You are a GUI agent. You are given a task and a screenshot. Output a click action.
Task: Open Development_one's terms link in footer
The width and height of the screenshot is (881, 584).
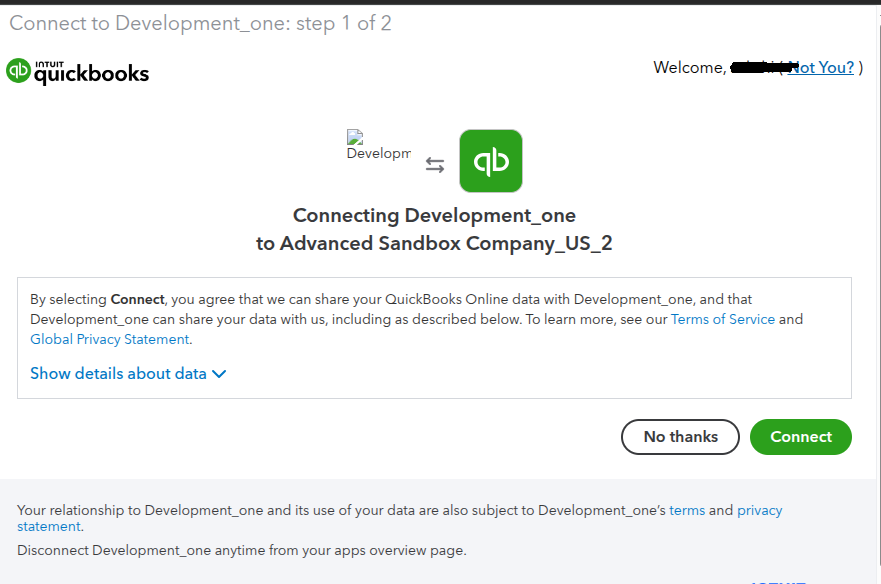(x=687, y=510)
